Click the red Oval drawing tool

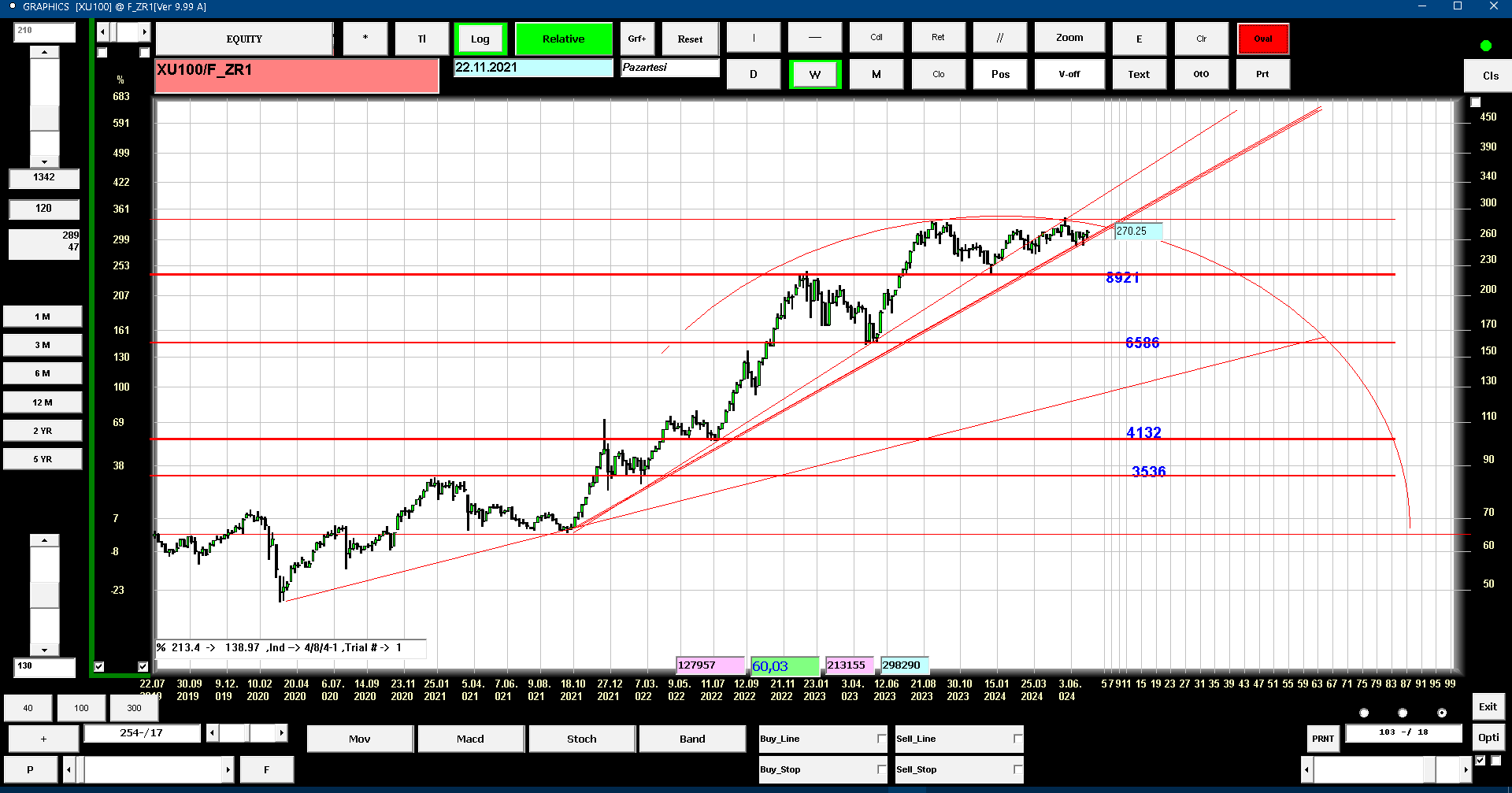coord(1263,39)
